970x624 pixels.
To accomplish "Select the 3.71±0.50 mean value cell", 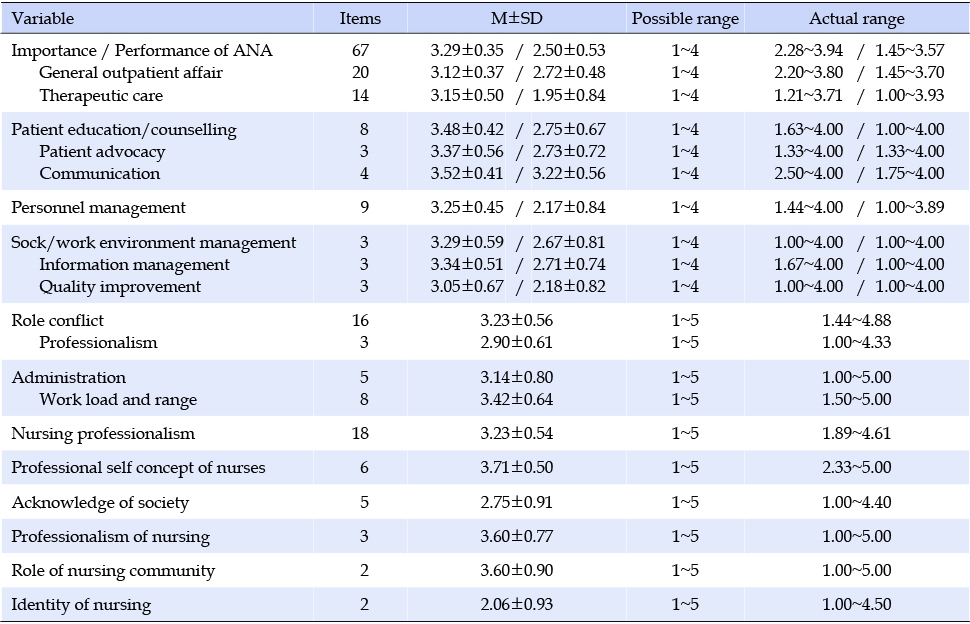I will pyautogui.click(x=517, y=468).
